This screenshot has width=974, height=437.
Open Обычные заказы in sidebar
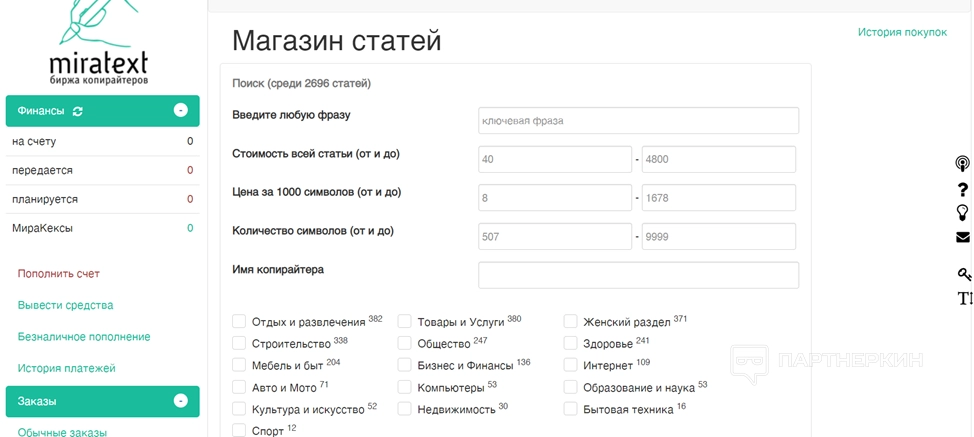pos(62,432)
